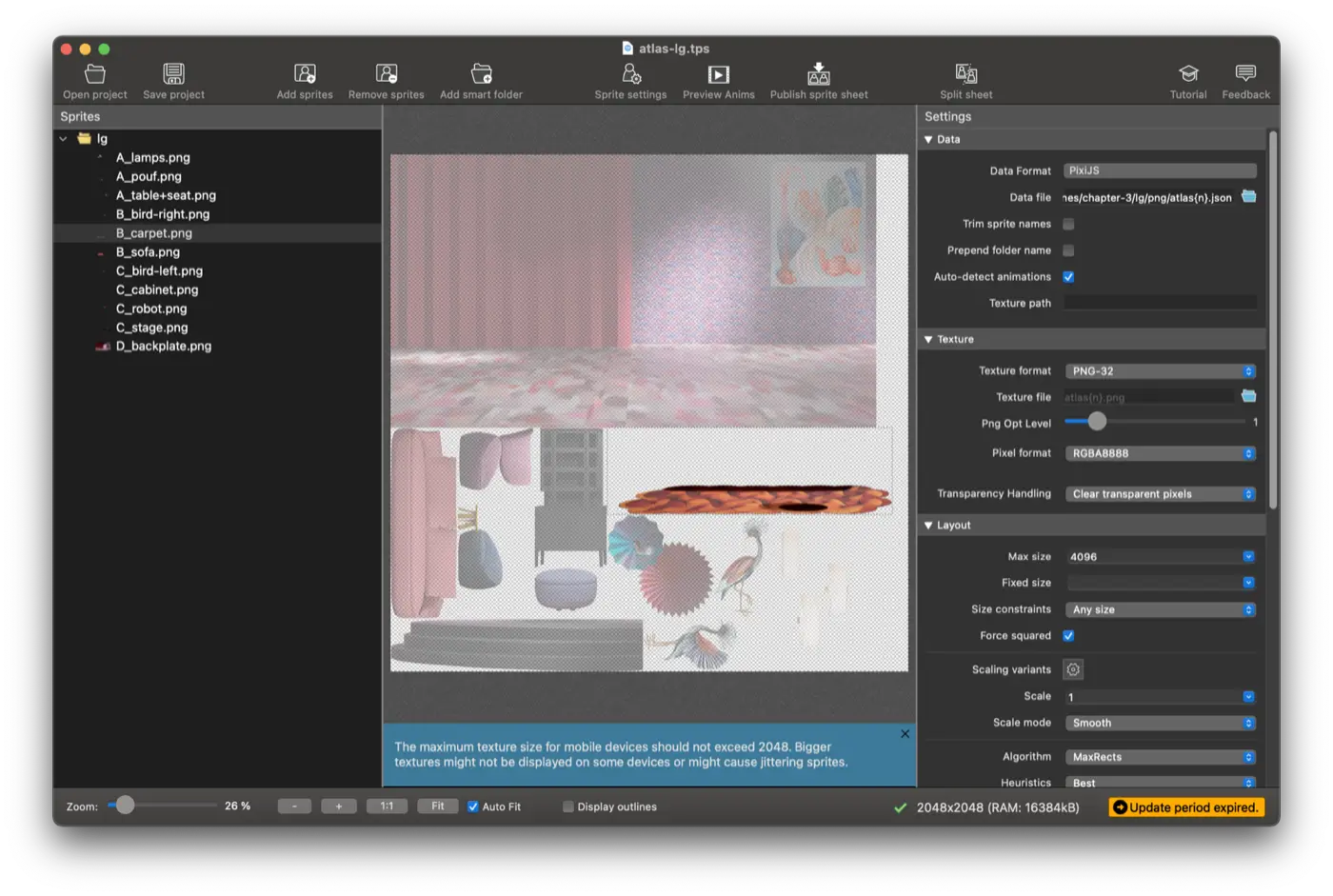Click the Publish sprite sheet icon
1333x896 pixels.
click(819, 74)
